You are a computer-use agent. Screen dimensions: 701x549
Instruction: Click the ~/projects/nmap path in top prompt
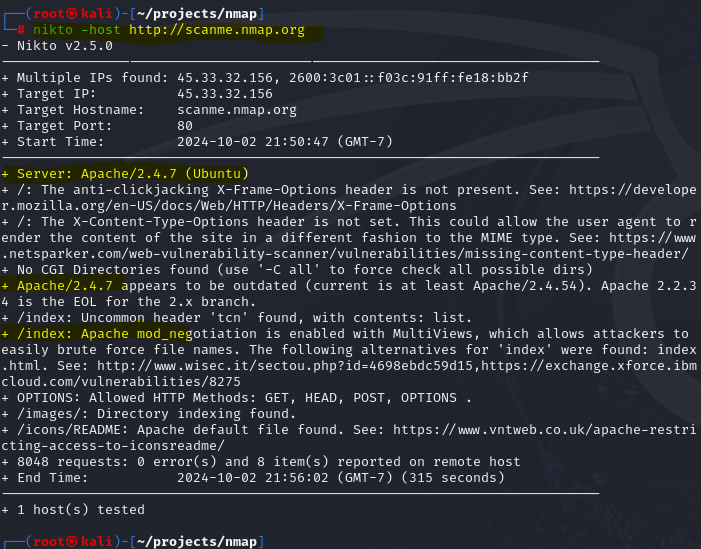pyautogui.click(x=197, y=14)
